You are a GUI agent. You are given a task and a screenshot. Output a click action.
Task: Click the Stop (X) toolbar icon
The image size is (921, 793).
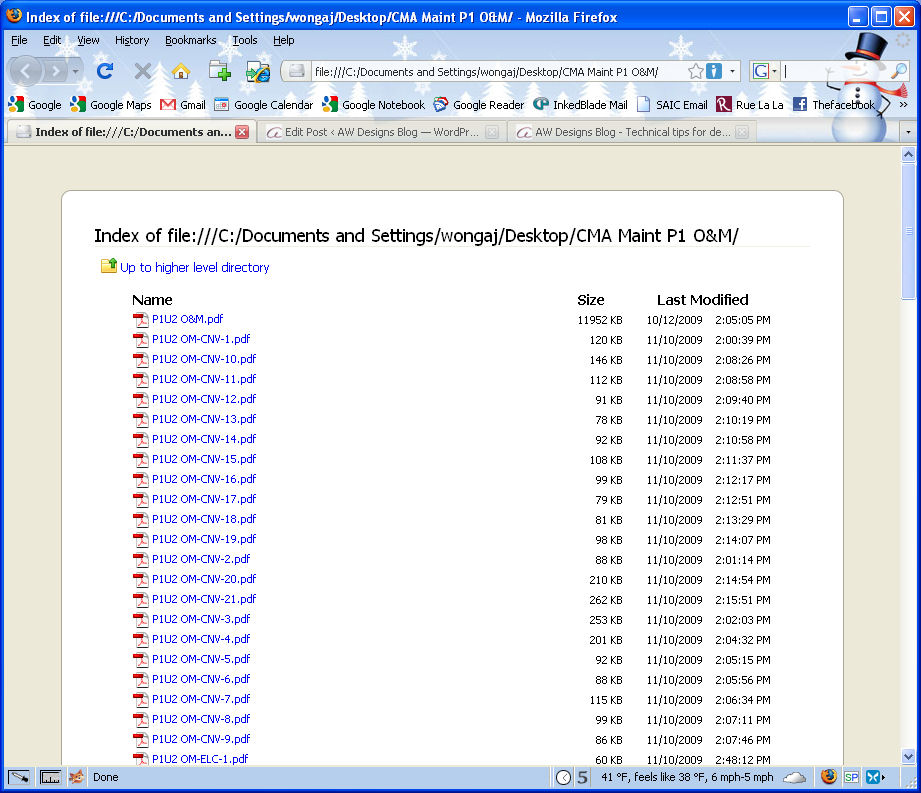coord(142,71)
